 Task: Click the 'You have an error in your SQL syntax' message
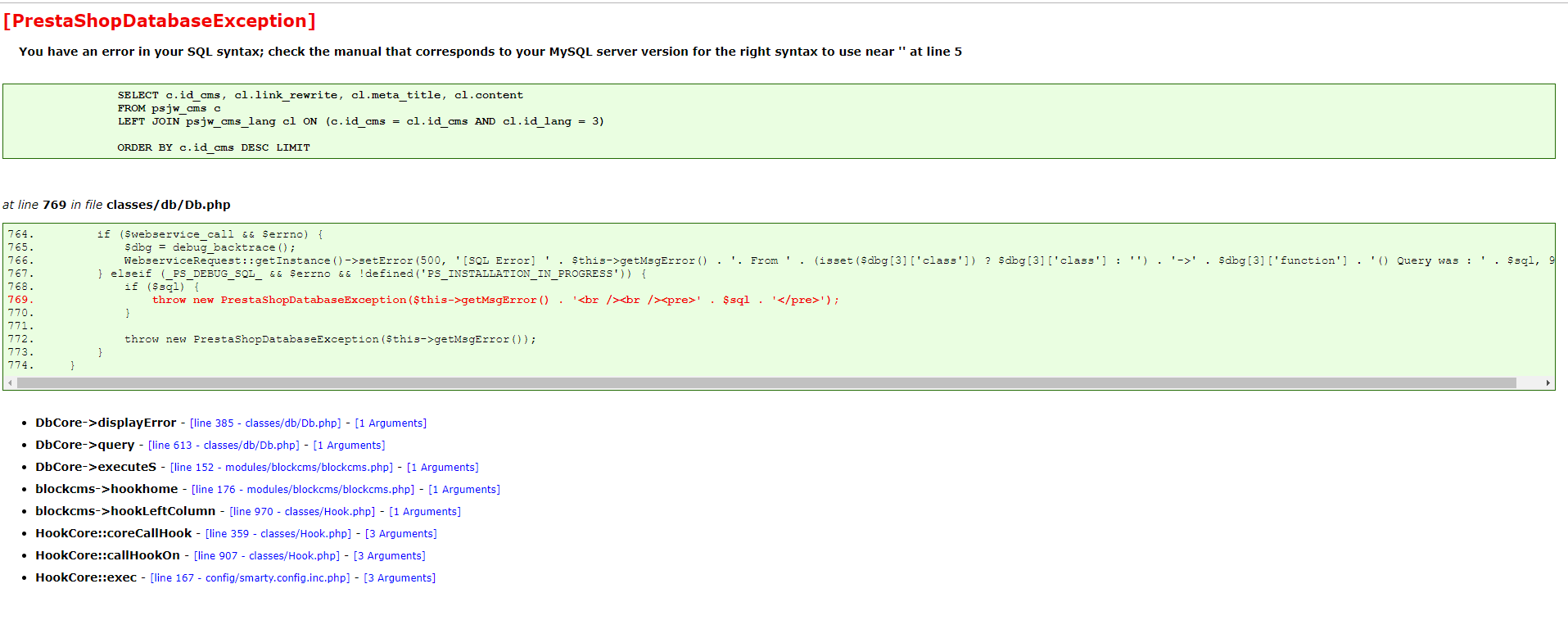coord(490,52)
